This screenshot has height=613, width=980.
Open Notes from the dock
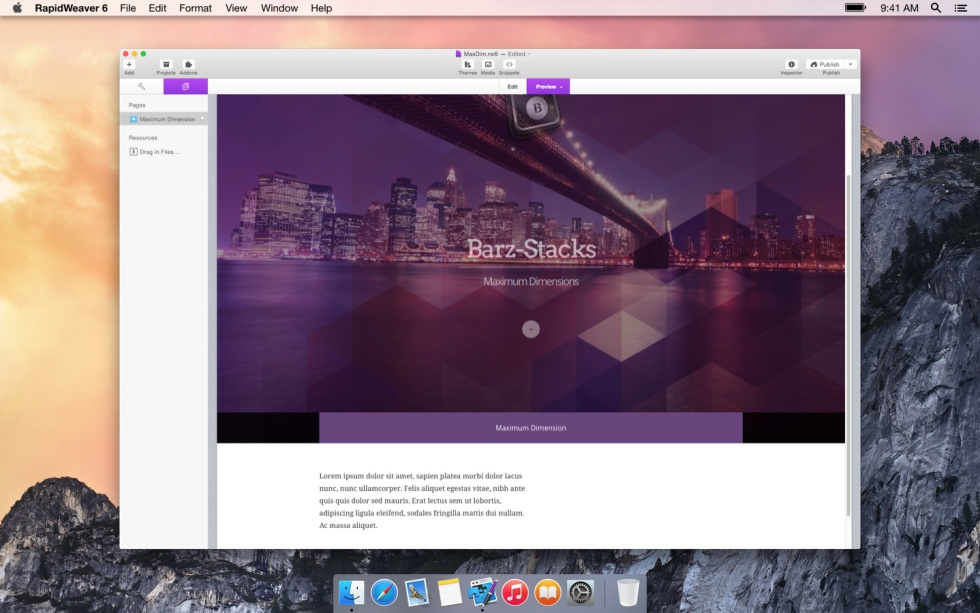449,592
